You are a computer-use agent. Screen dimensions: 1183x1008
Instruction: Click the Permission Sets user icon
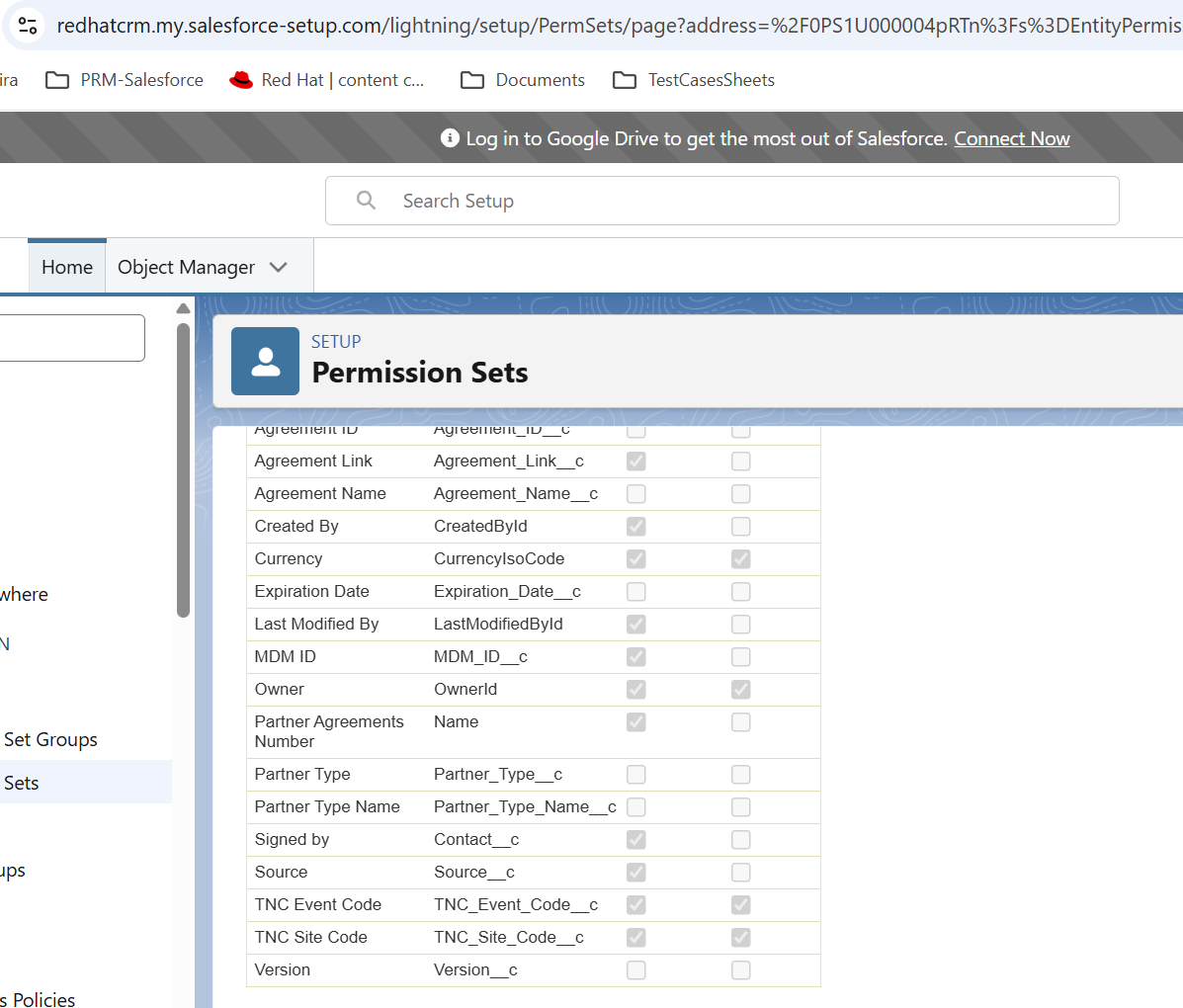[x=265, y=362]
